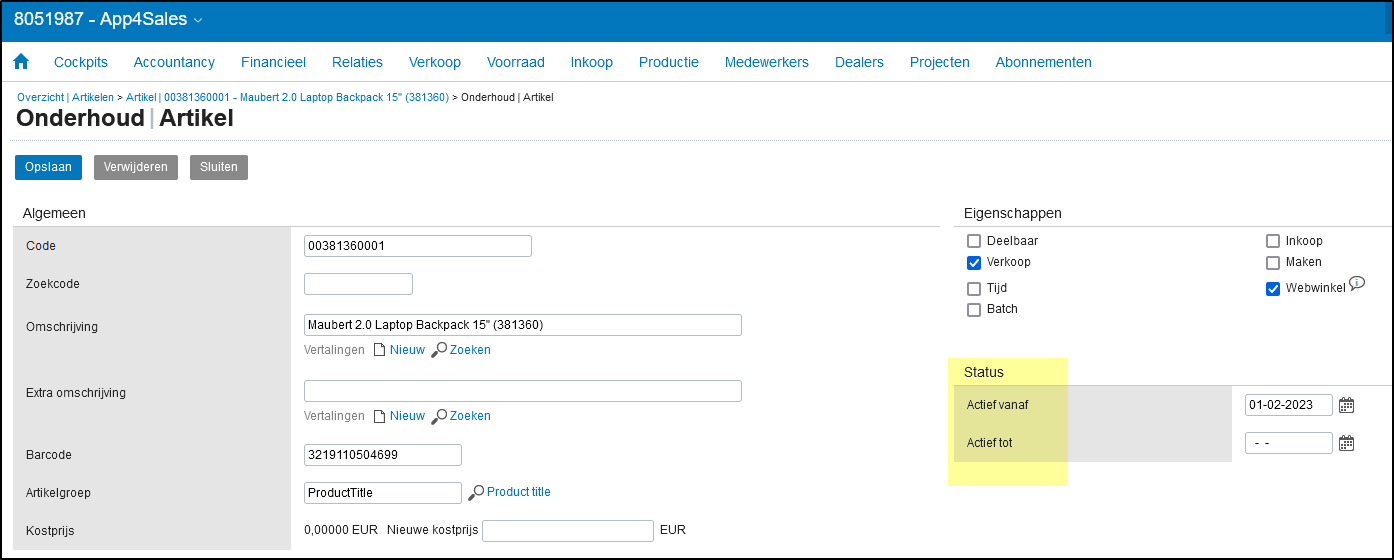Uncheck the Verkoop checkbox

click(974, 262)
